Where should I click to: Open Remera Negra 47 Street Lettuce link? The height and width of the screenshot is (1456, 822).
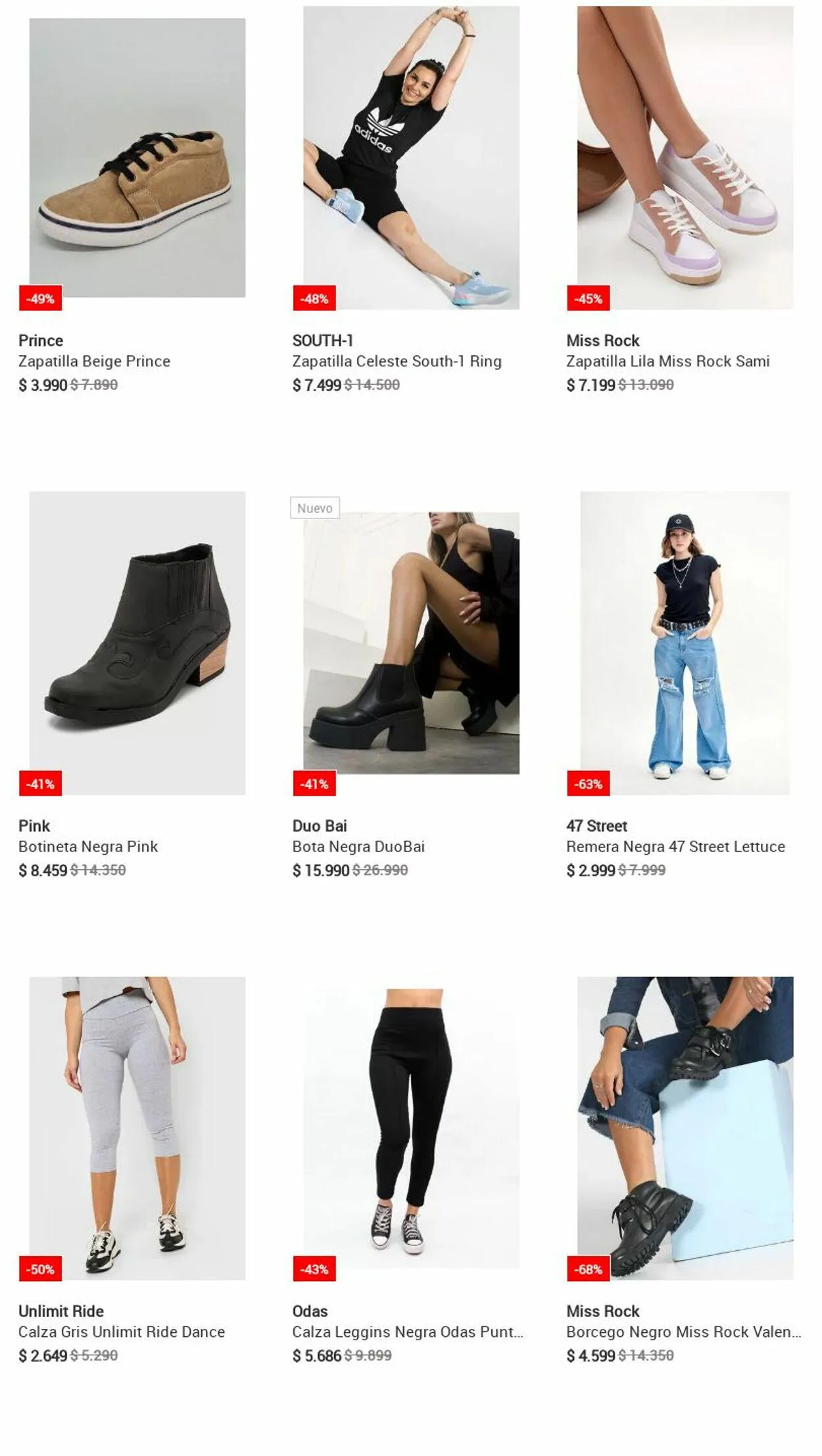tap(675, 846)
